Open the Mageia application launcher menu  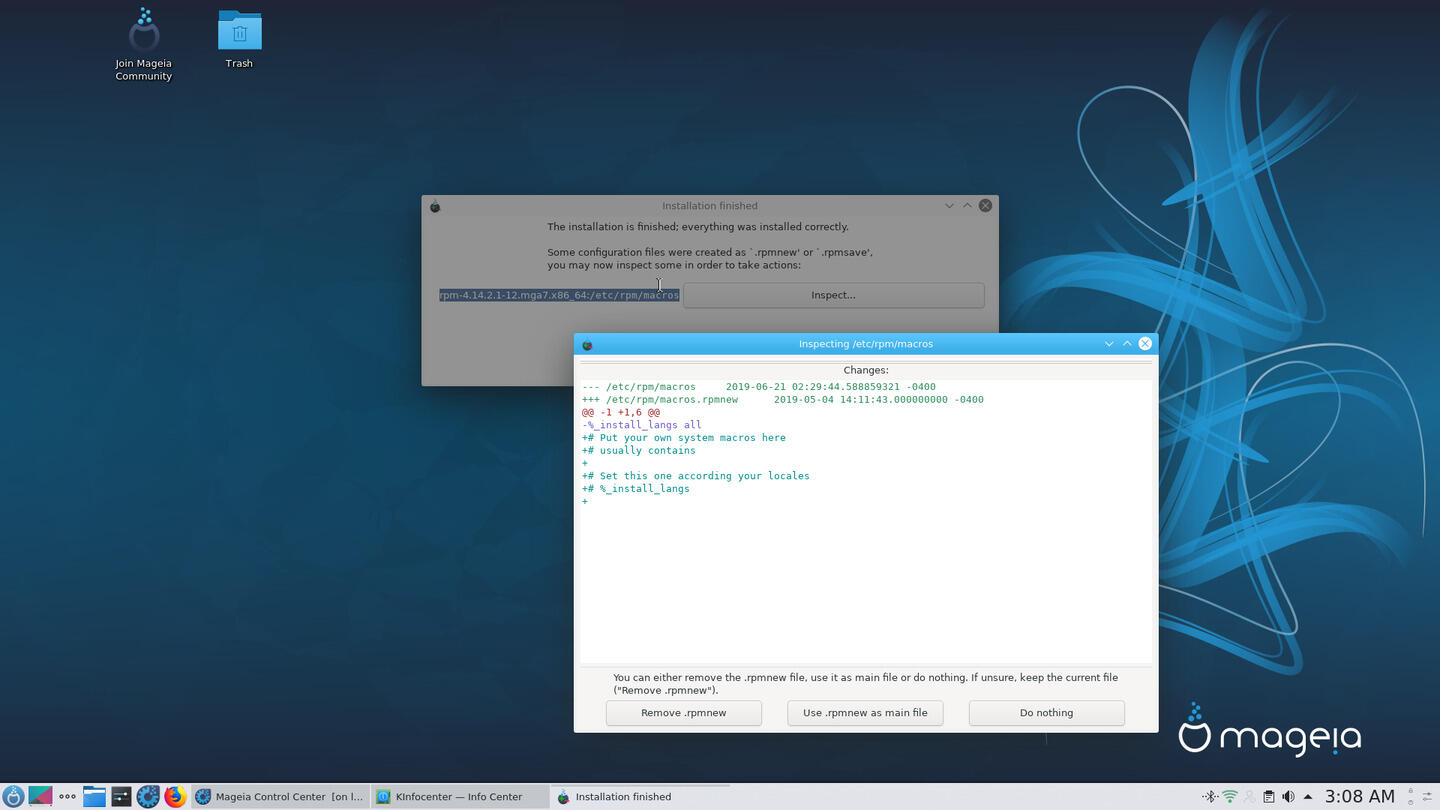[x=13, y=797]
